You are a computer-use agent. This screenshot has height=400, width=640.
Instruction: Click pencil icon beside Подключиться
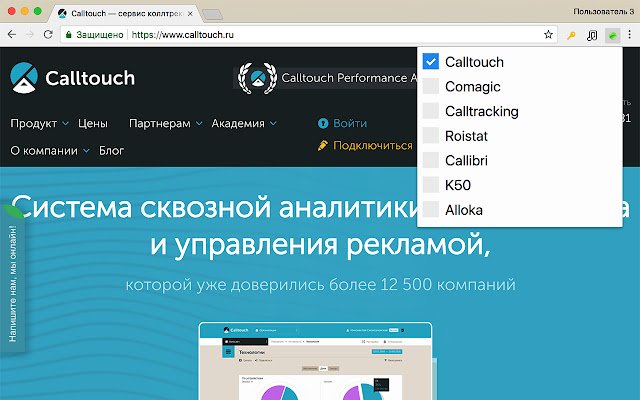coord(322,145)
